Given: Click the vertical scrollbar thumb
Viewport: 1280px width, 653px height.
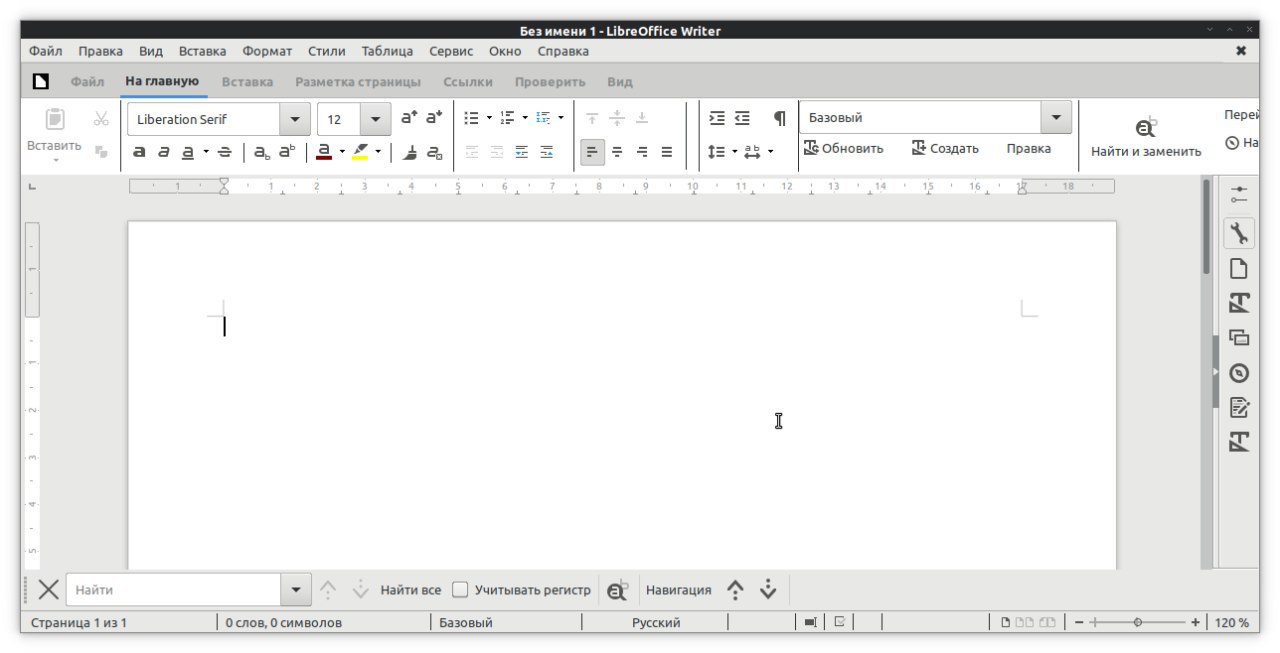Looking at the screenshot, I should point(1207,227).
